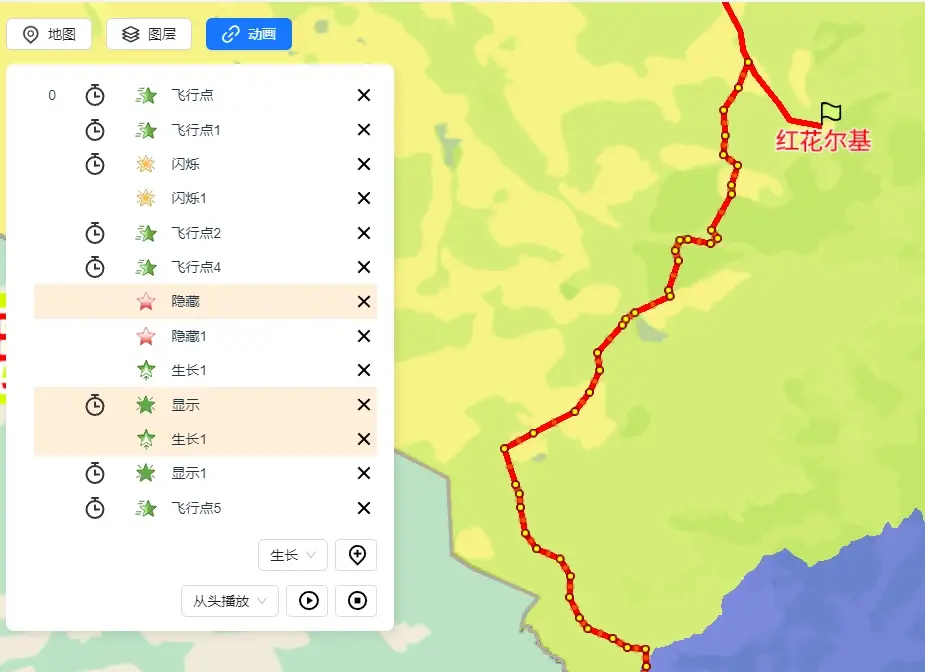Viewport: 925px width, 672px height.
Task: Click the flying star icon for 飞行点2
Action: pos(146,233)
